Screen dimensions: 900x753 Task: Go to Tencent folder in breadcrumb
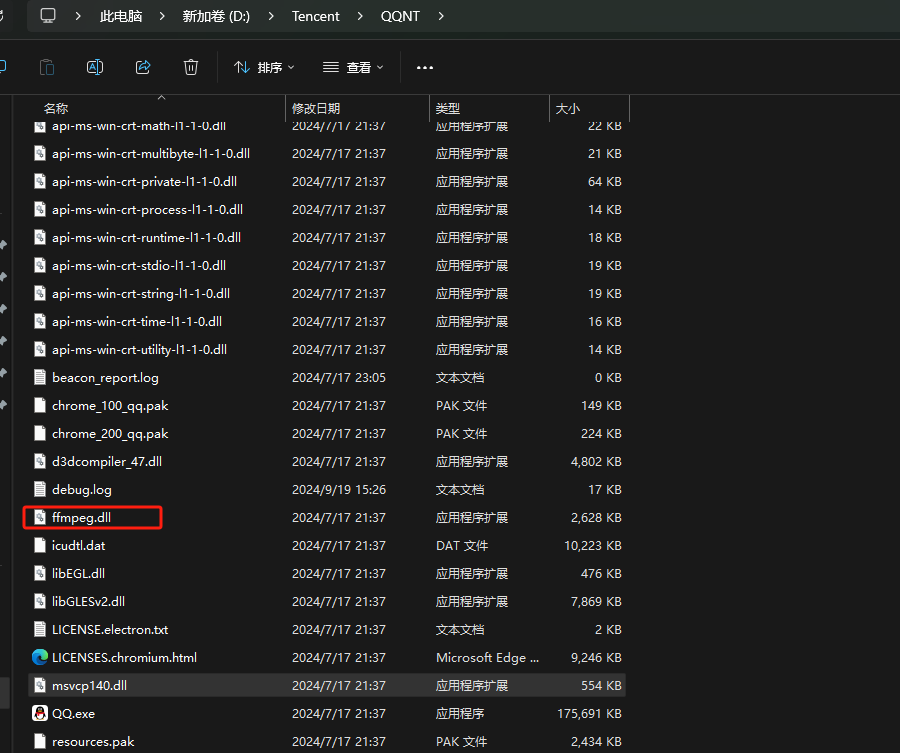tap(315, 16)
